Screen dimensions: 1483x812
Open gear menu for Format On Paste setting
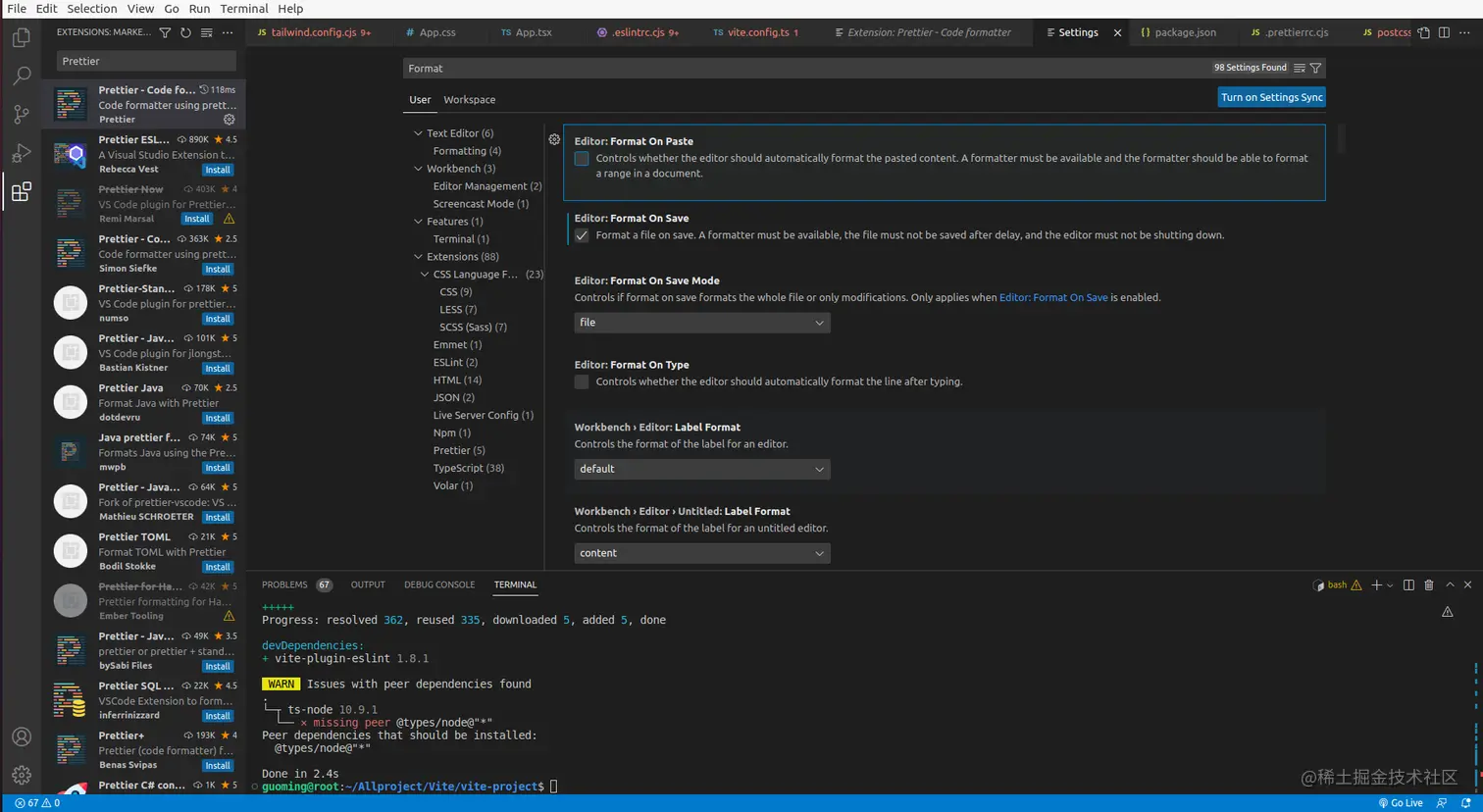[x=554, y=139]
